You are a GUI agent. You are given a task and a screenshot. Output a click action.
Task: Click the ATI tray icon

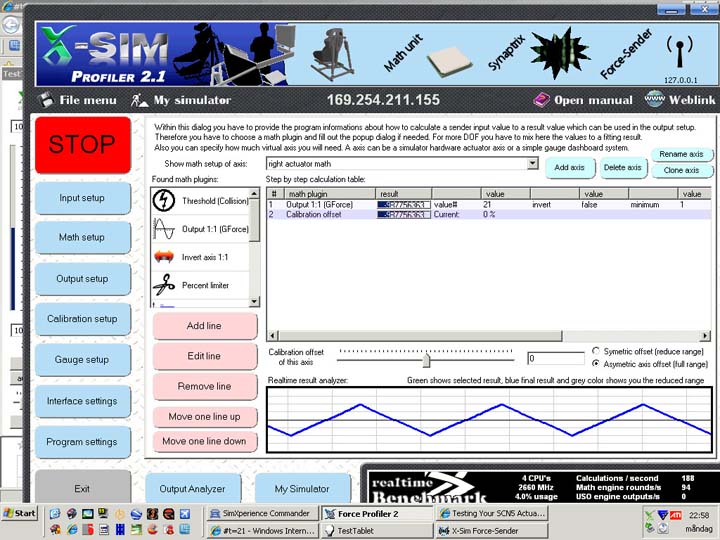pyautogui.click(x=676, y=515)
